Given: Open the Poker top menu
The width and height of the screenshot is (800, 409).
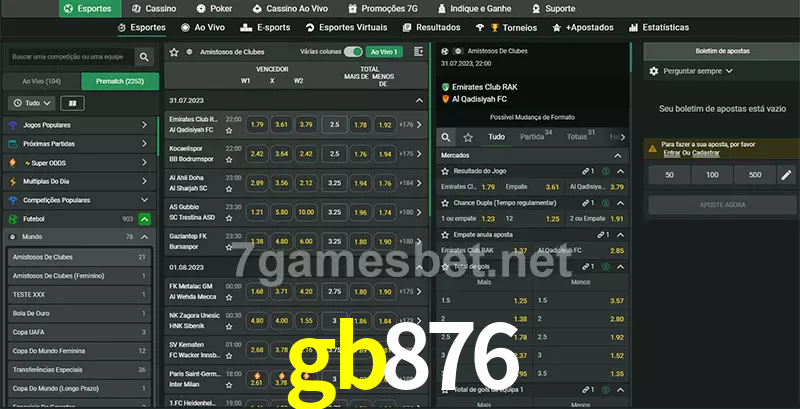Looking at the screenshot, I should (214, 9).
